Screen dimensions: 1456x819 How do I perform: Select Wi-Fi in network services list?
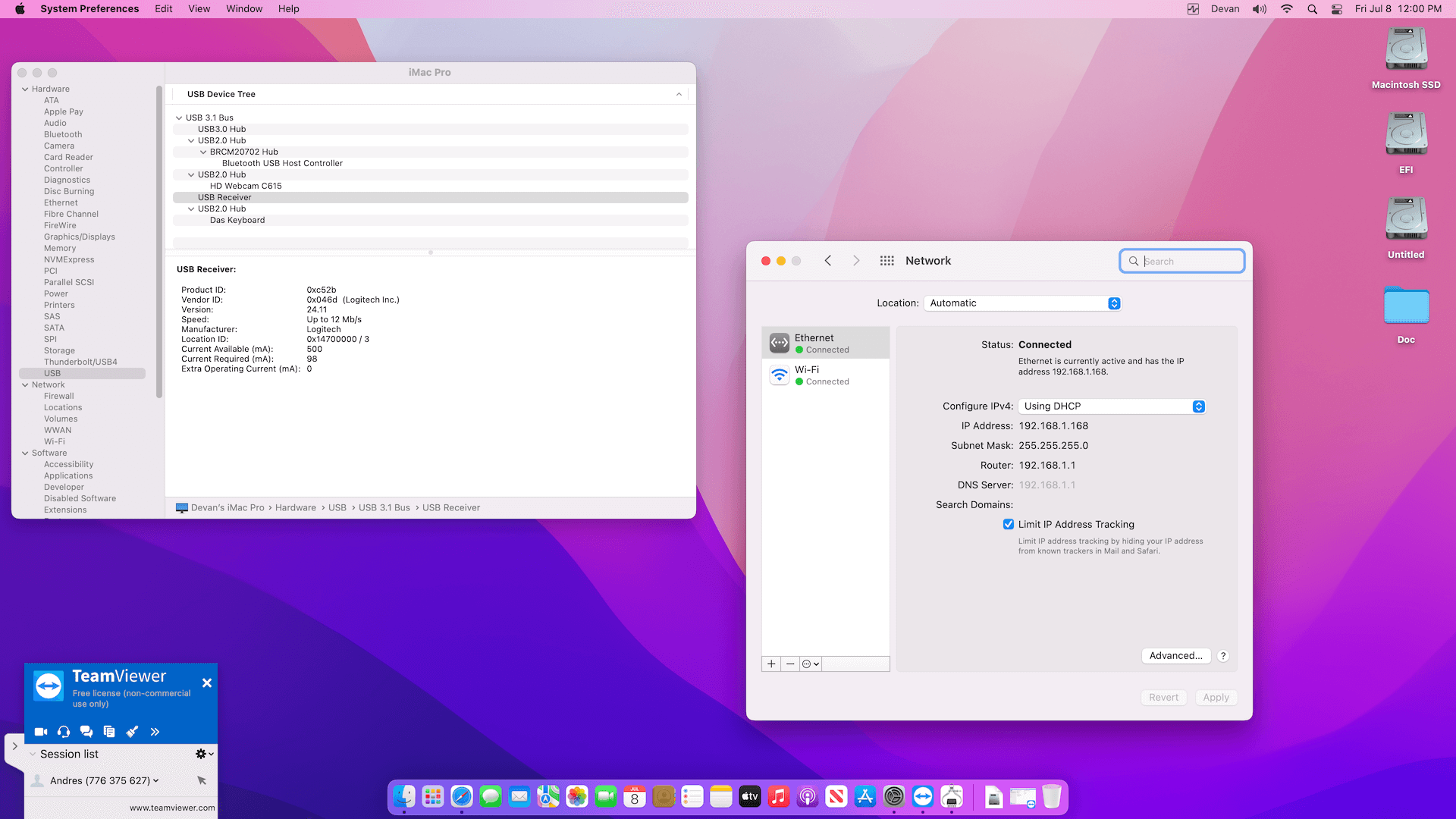tap(825, 375)
